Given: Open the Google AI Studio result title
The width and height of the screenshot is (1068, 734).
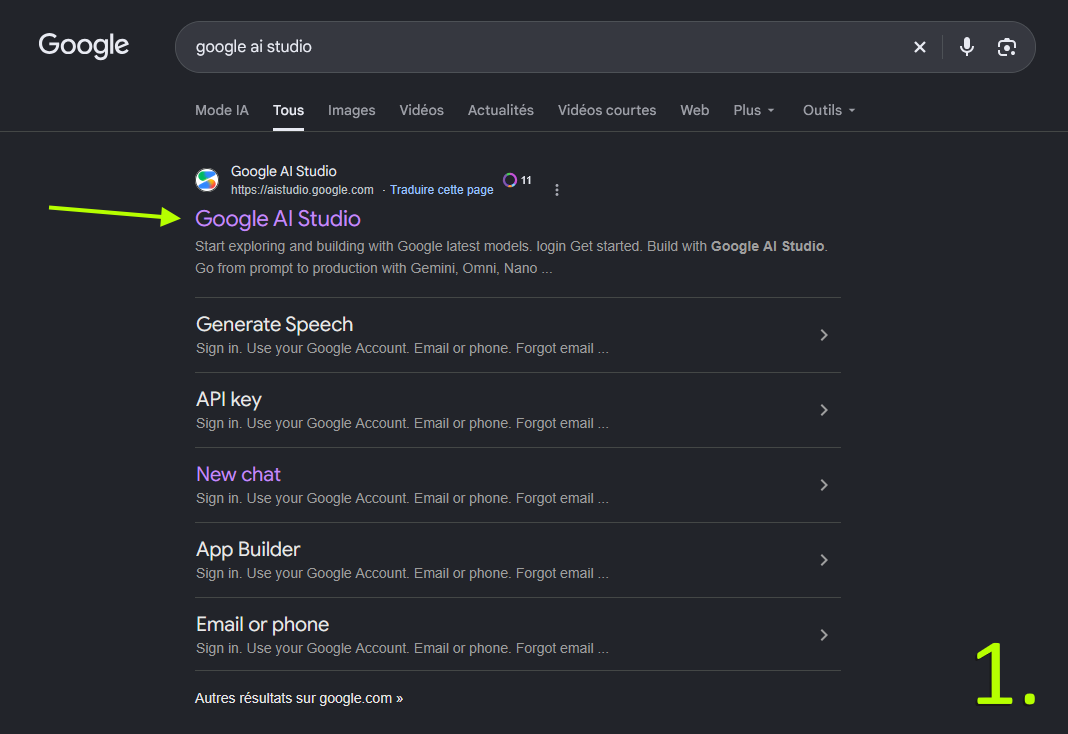Looking at the screenshot, I should pos(278,219).
